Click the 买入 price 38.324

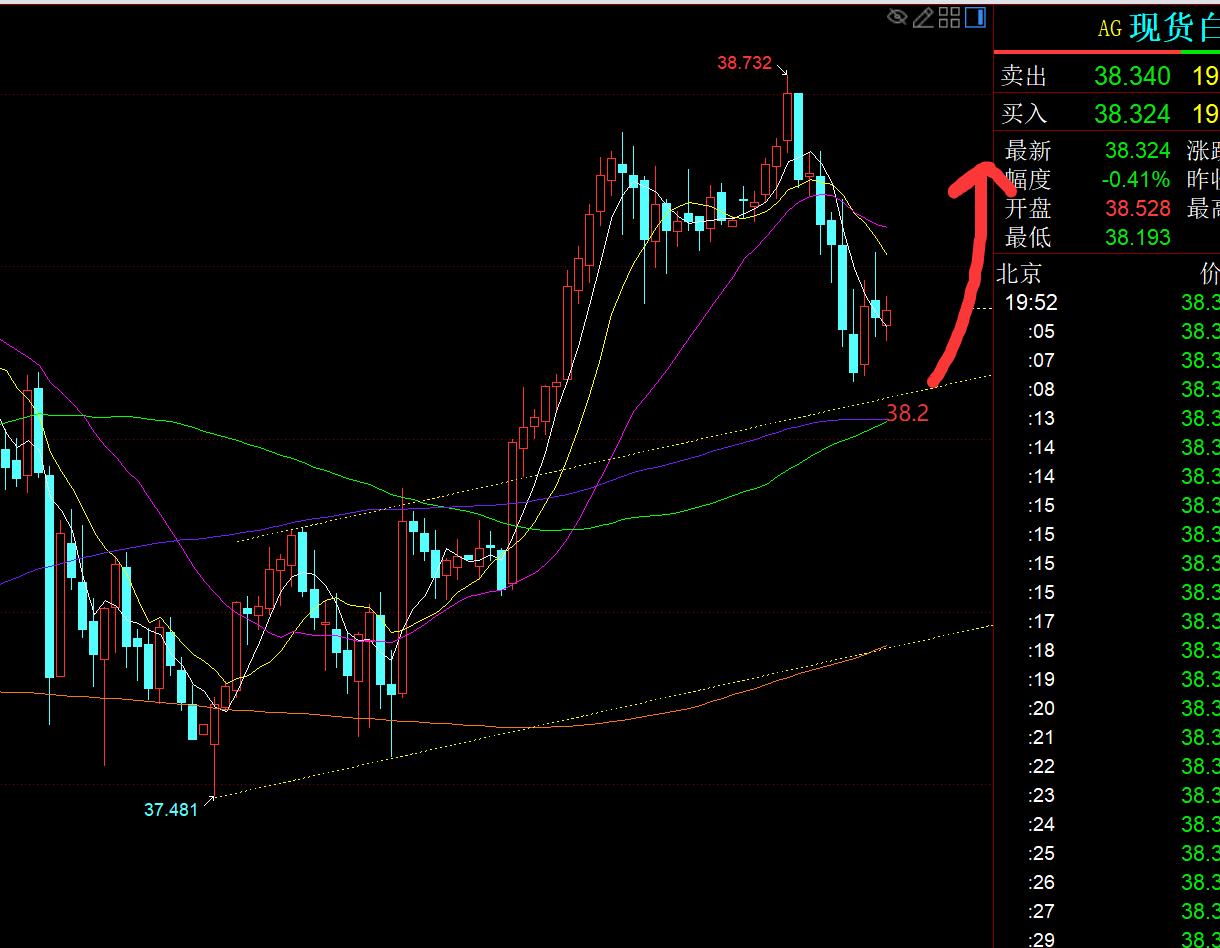(x=1131, y=114)
